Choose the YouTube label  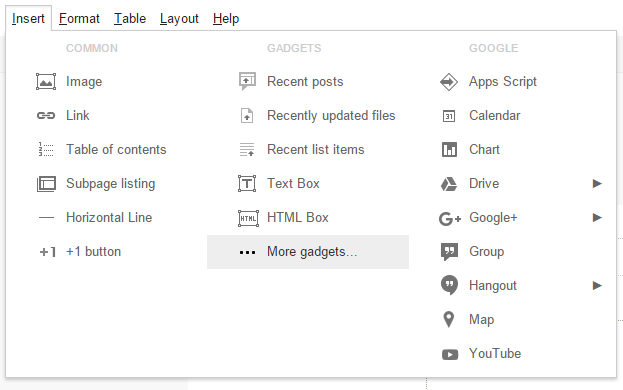(495, 353)
